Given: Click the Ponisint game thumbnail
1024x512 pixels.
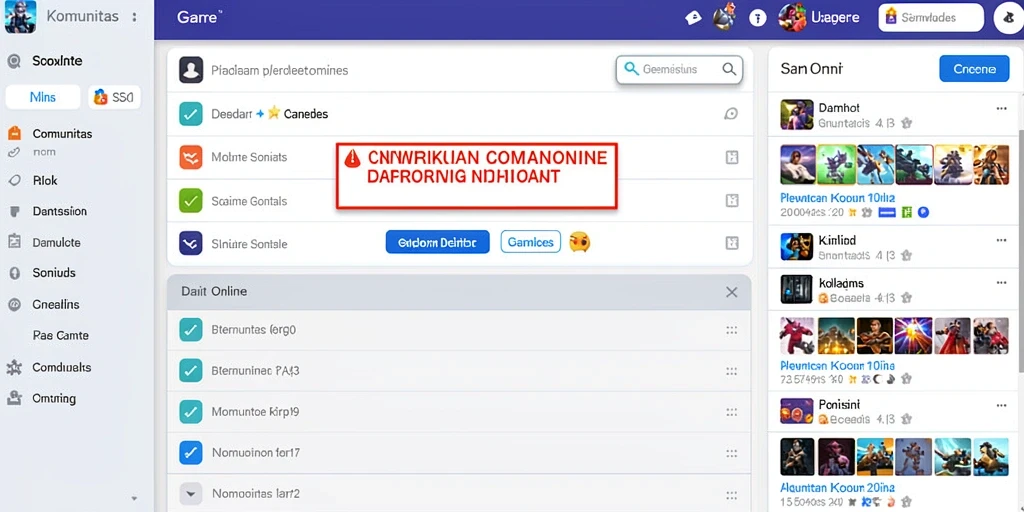Looking at the screenshot, I should pyautogui.click(x=797, y=411).
